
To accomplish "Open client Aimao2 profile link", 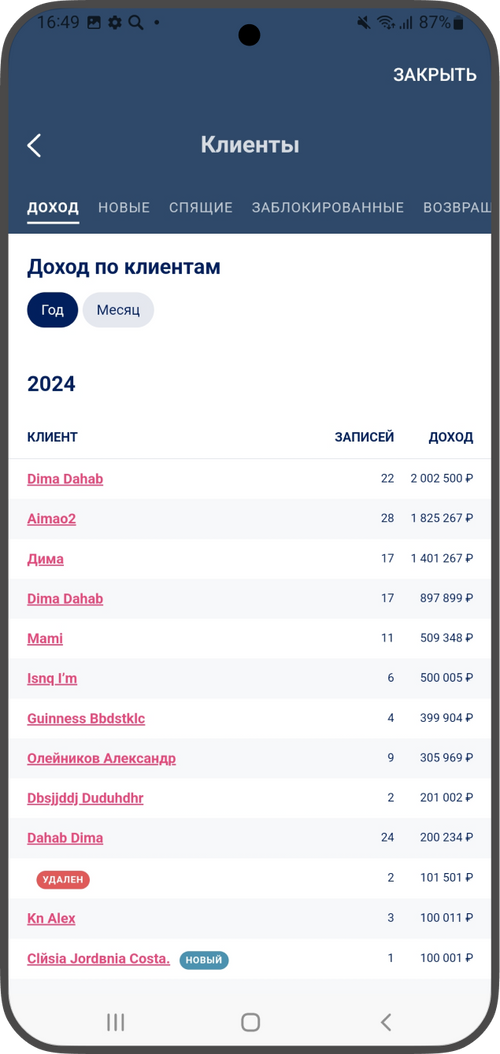I will tap(52, 519).
